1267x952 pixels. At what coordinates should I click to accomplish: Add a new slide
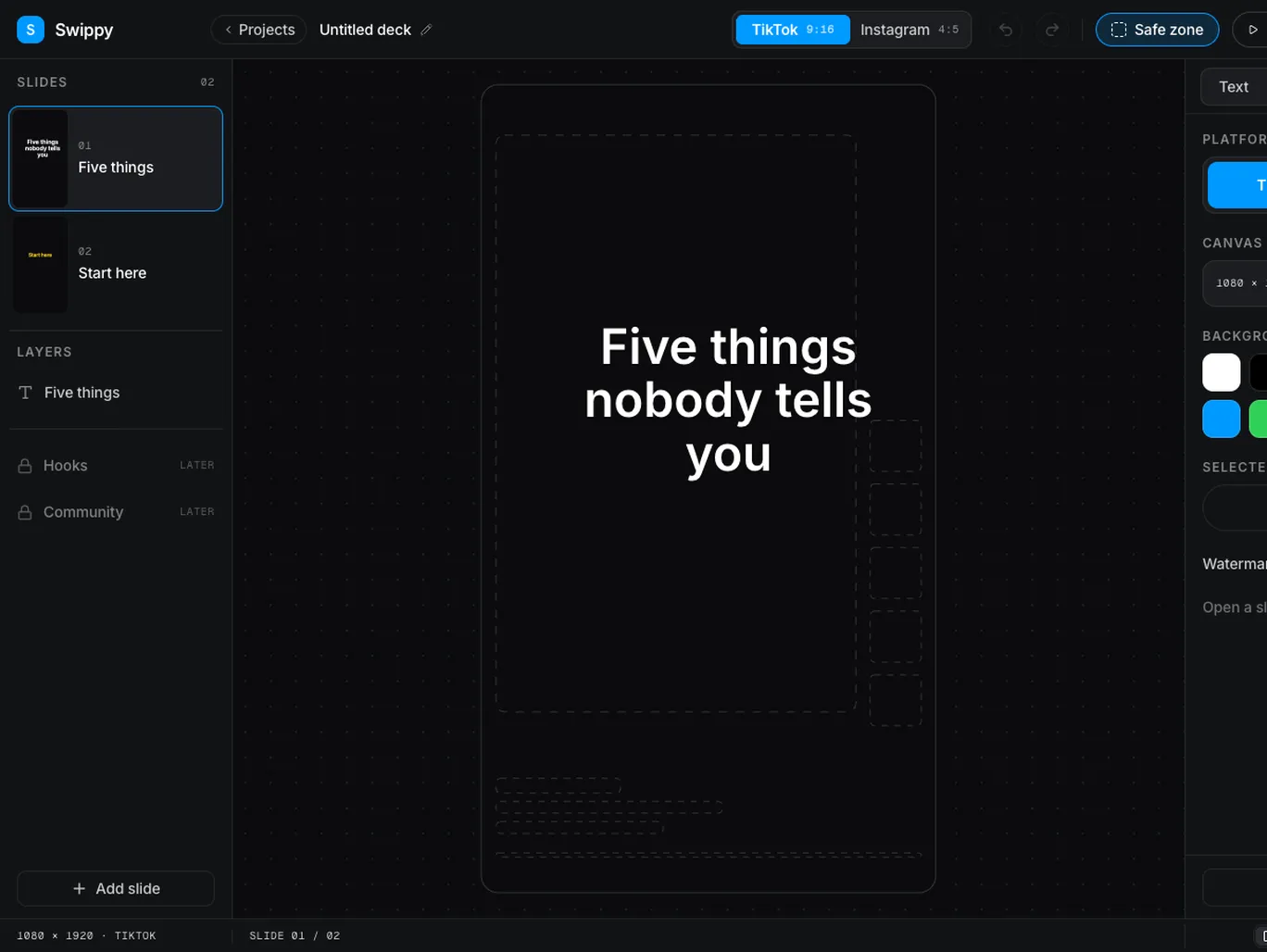coord(116,888)
